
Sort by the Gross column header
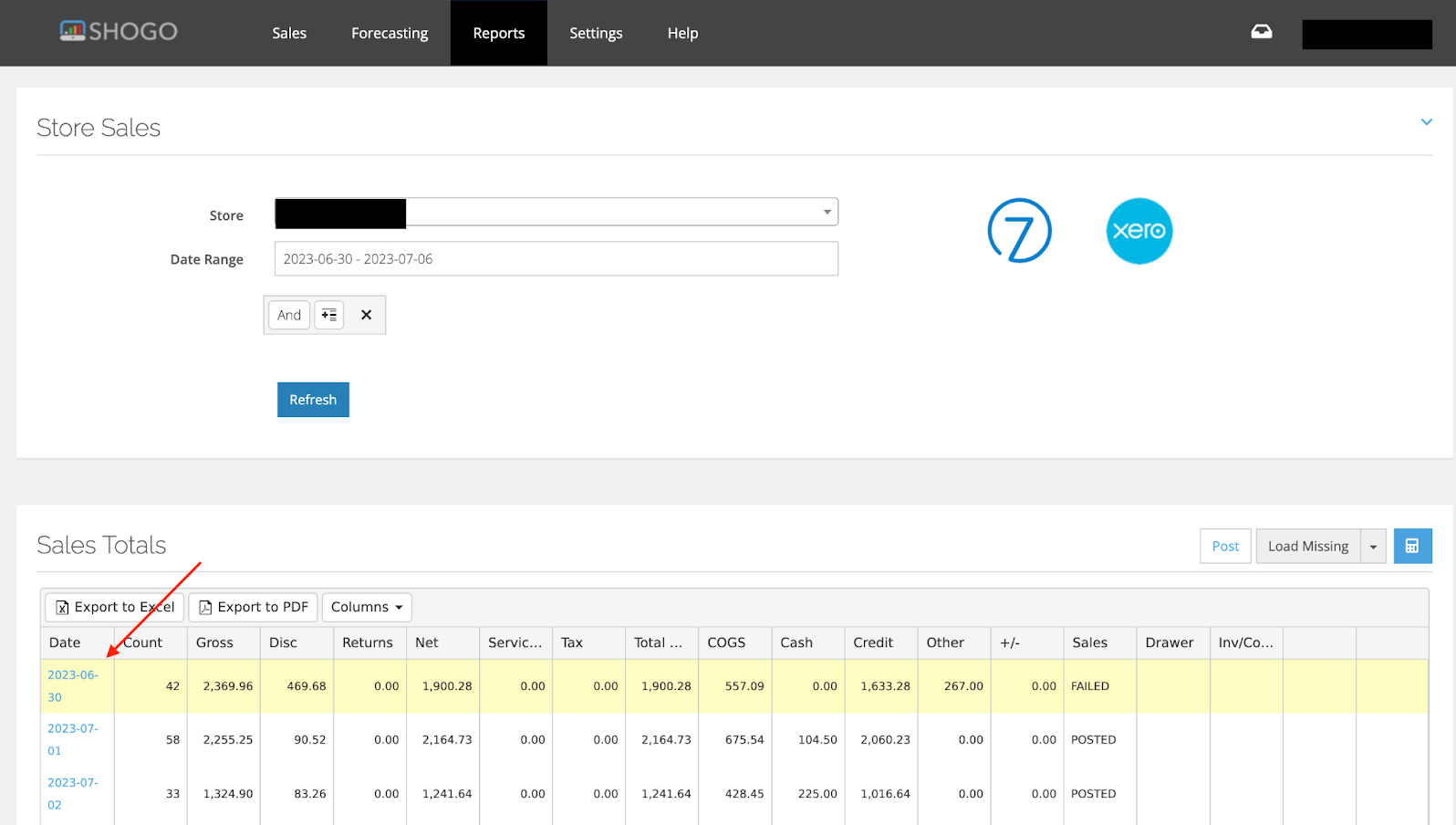point(224,642)
